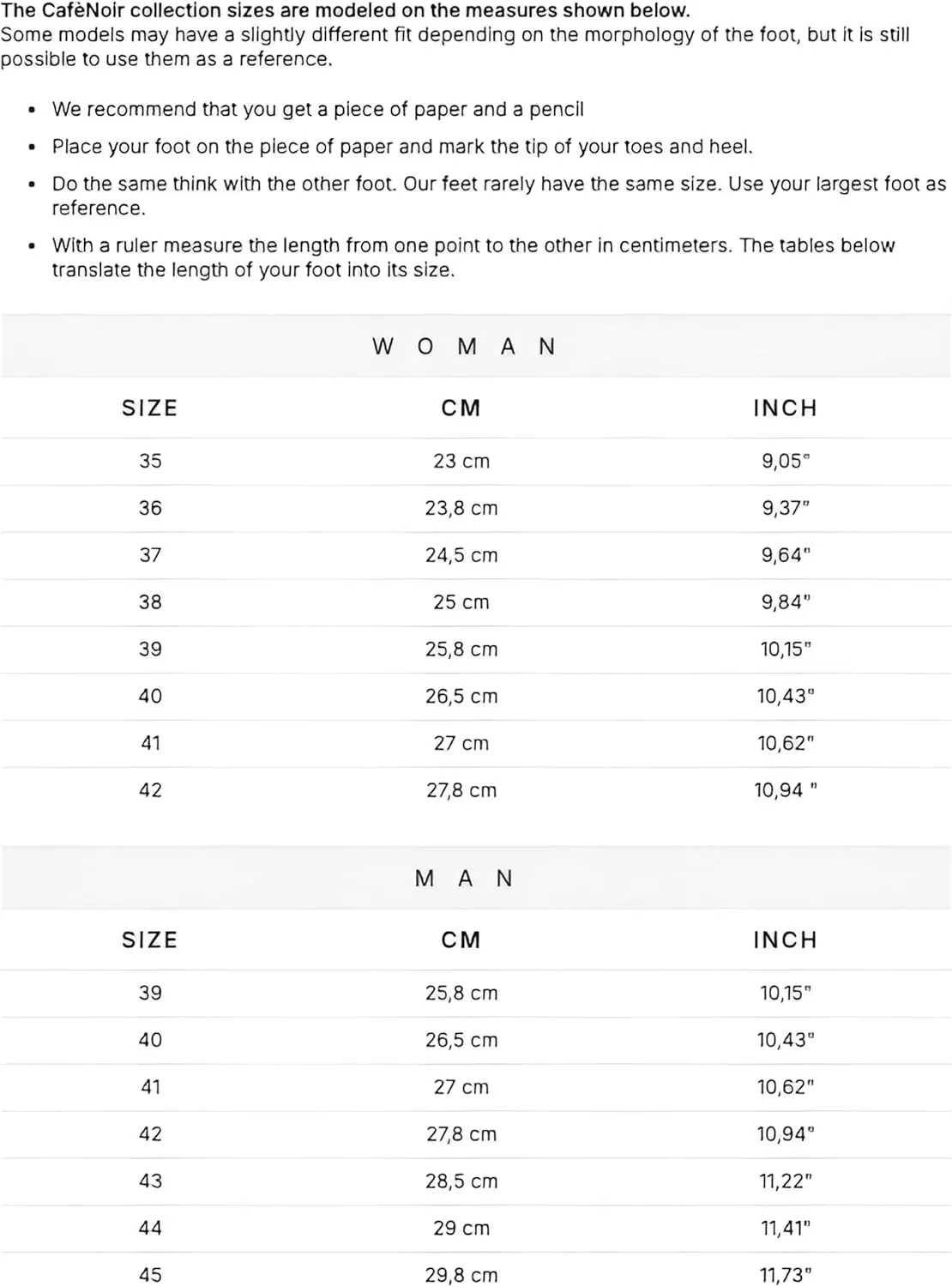This screenshot has height=1287, width=952.
Task: Click the 29,8 cm measurement
Action: [x=461, y=1275]
